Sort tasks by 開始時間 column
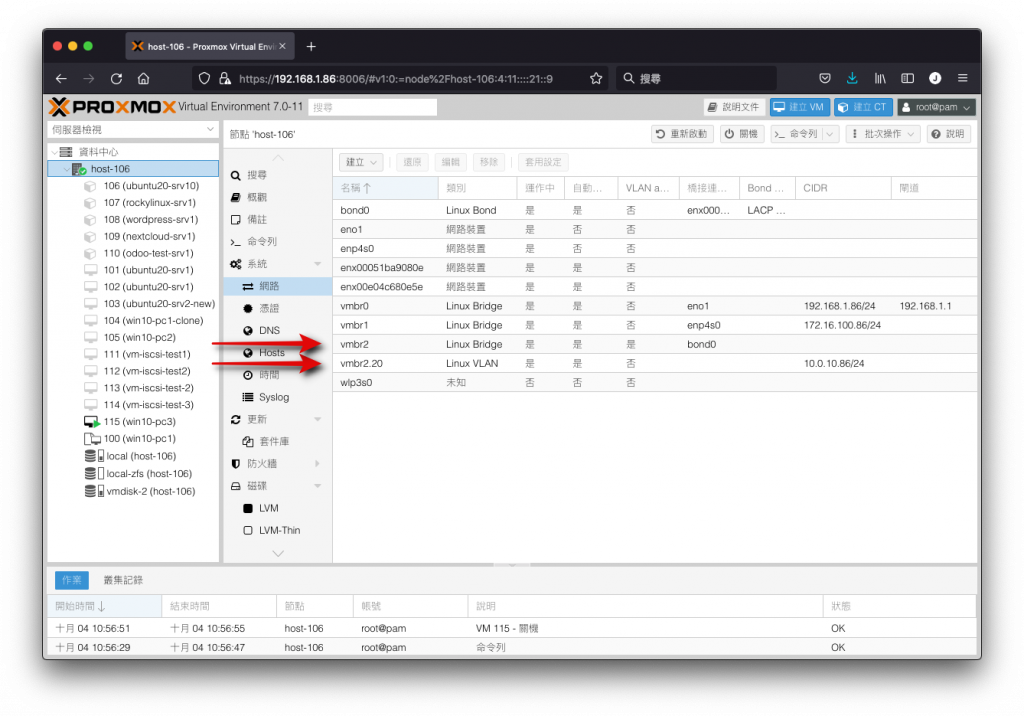This screenshot has width=1024, height=716. coord(104,606)
